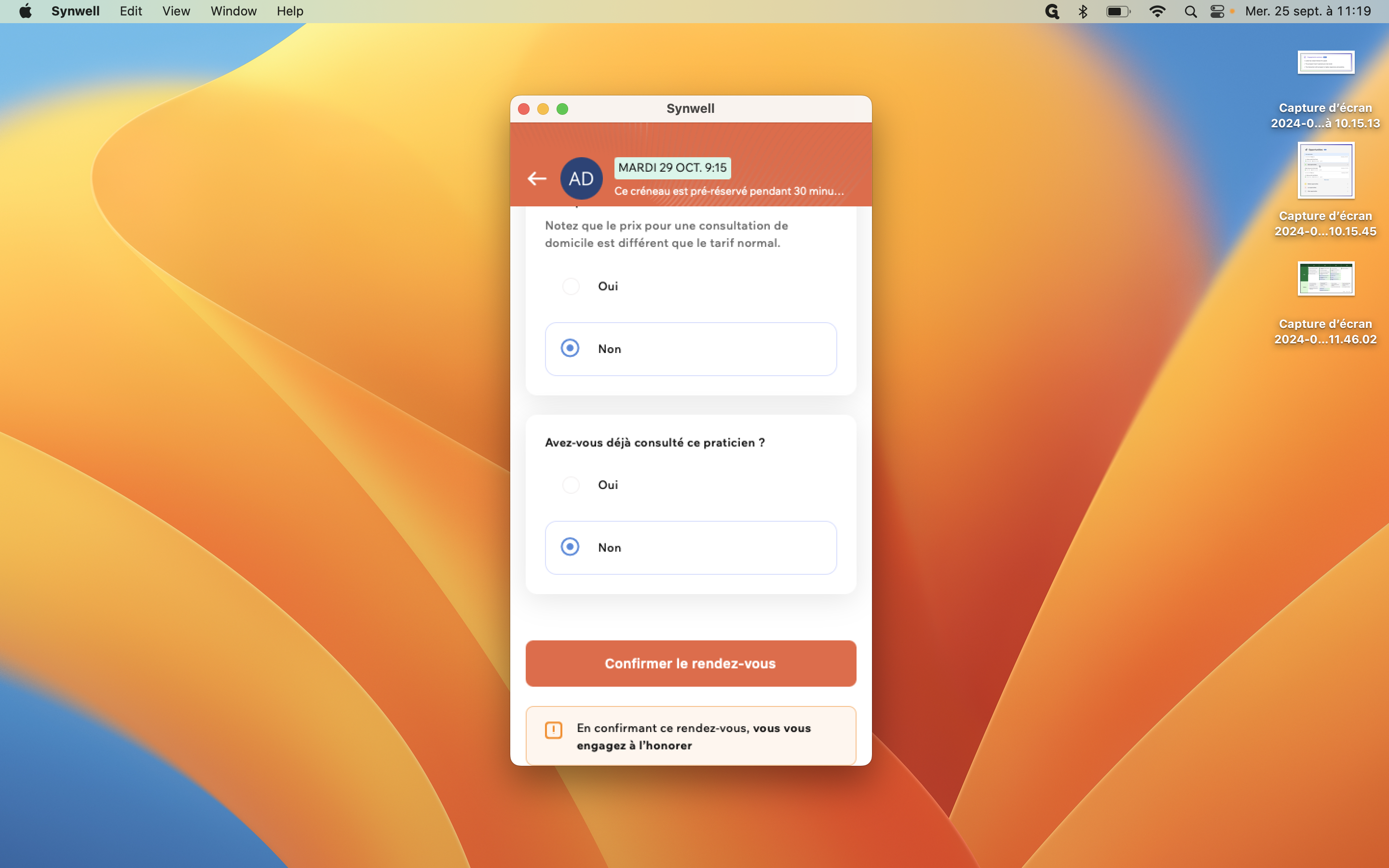Minimize the Synwell window

pyautogui.click(x=543, y=109)
